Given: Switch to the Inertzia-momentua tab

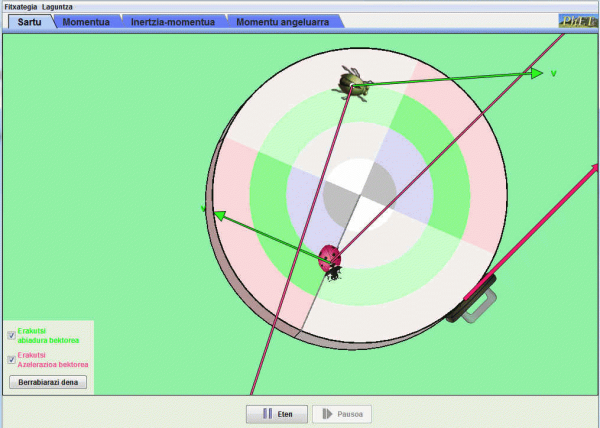Looking at the screenshot, I should pyautogui.click(x=173, y=21).
